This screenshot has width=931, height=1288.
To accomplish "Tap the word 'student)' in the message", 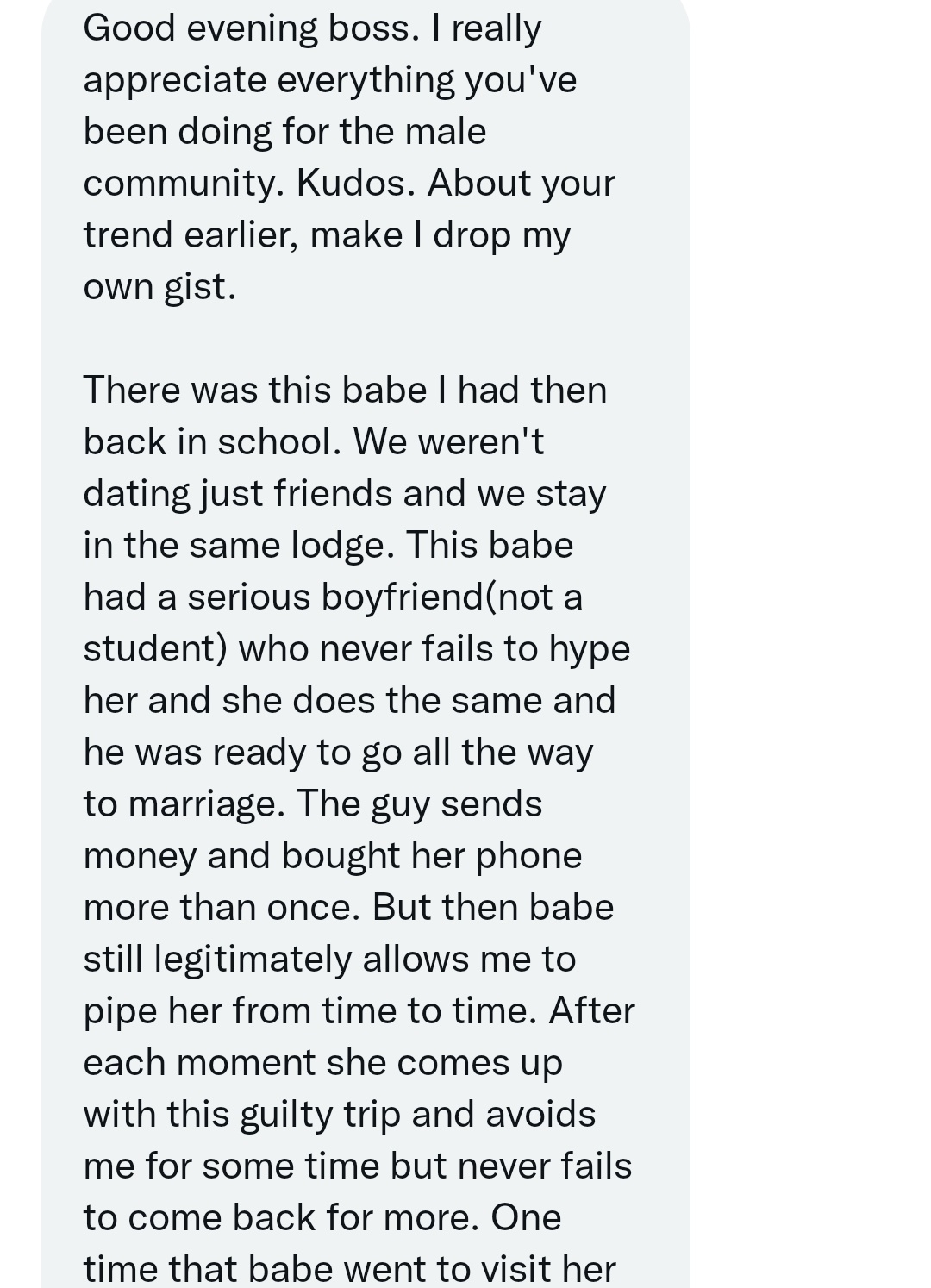I will 155,649.
